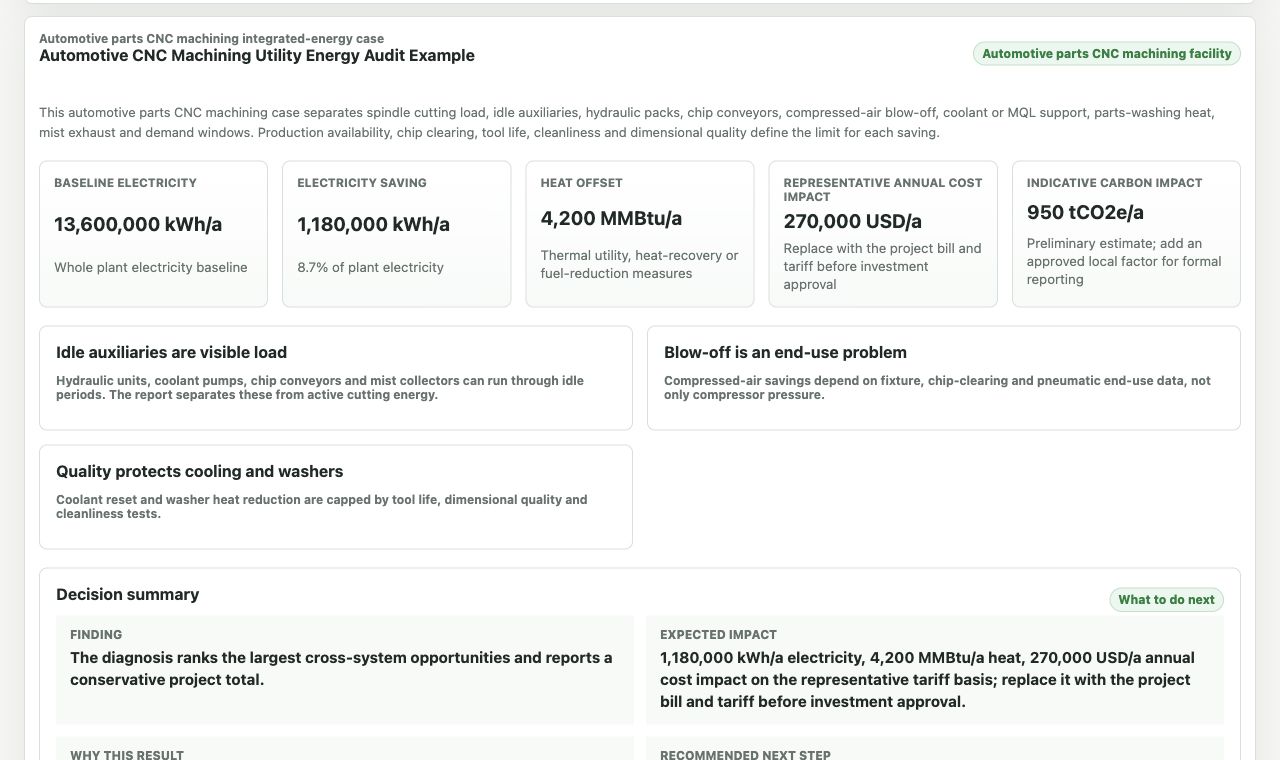
Task: Click the 'HEAT OFFSET' card label
Action: pyautogui.click(x=581, y=183)
